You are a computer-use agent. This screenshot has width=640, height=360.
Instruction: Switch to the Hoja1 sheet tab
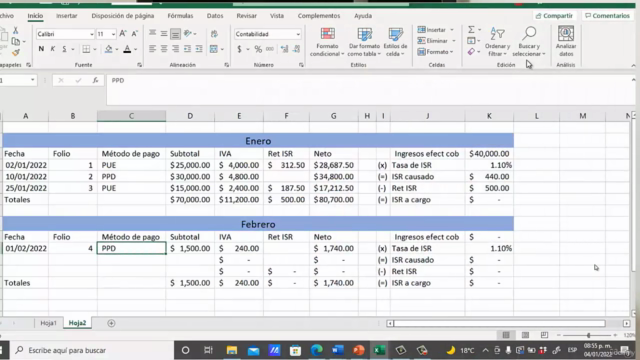(48, 323)
